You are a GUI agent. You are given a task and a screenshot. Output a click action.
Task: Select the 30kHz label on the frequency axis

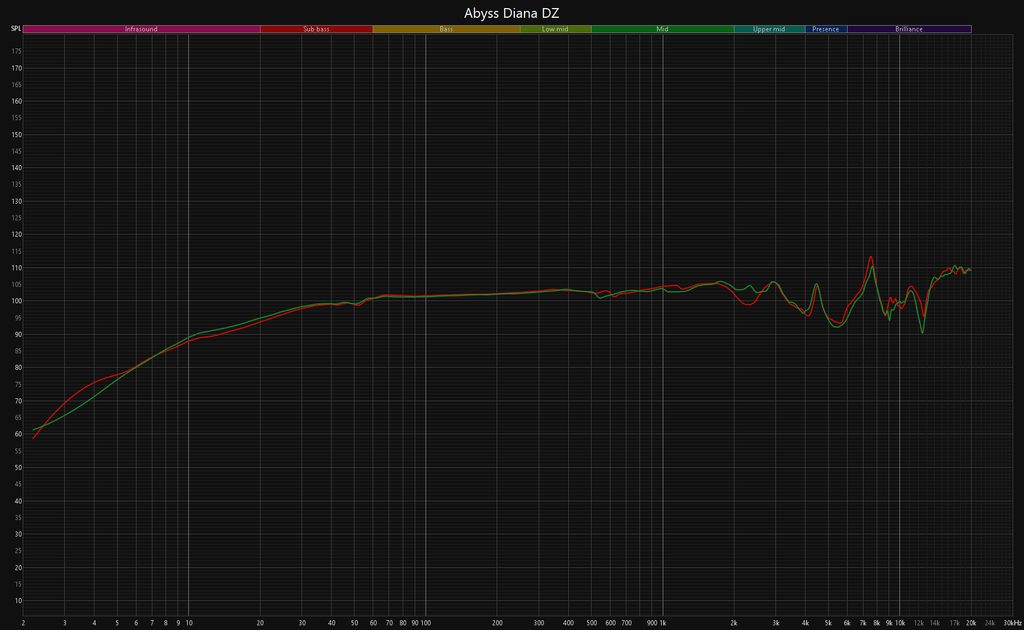[x=1012, y=622]
